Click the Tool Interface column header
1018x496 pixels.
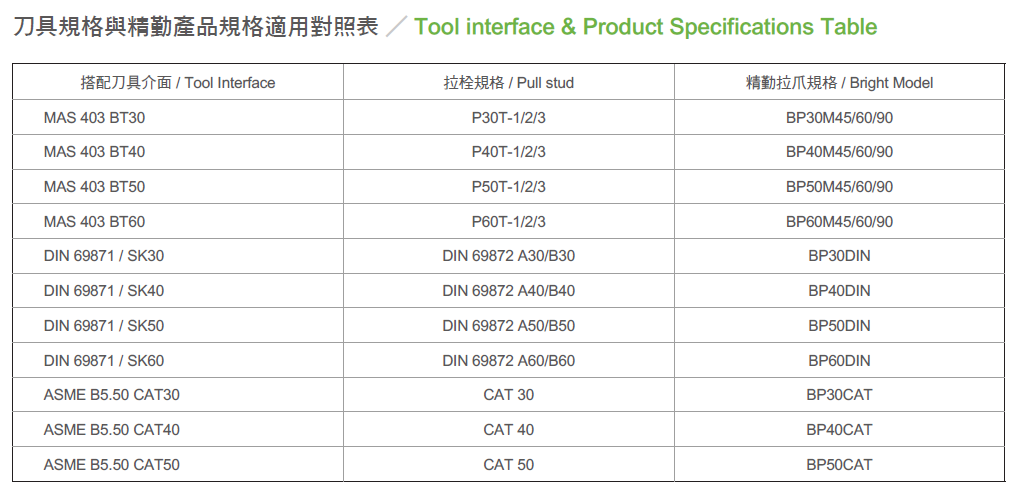point(177,83)
